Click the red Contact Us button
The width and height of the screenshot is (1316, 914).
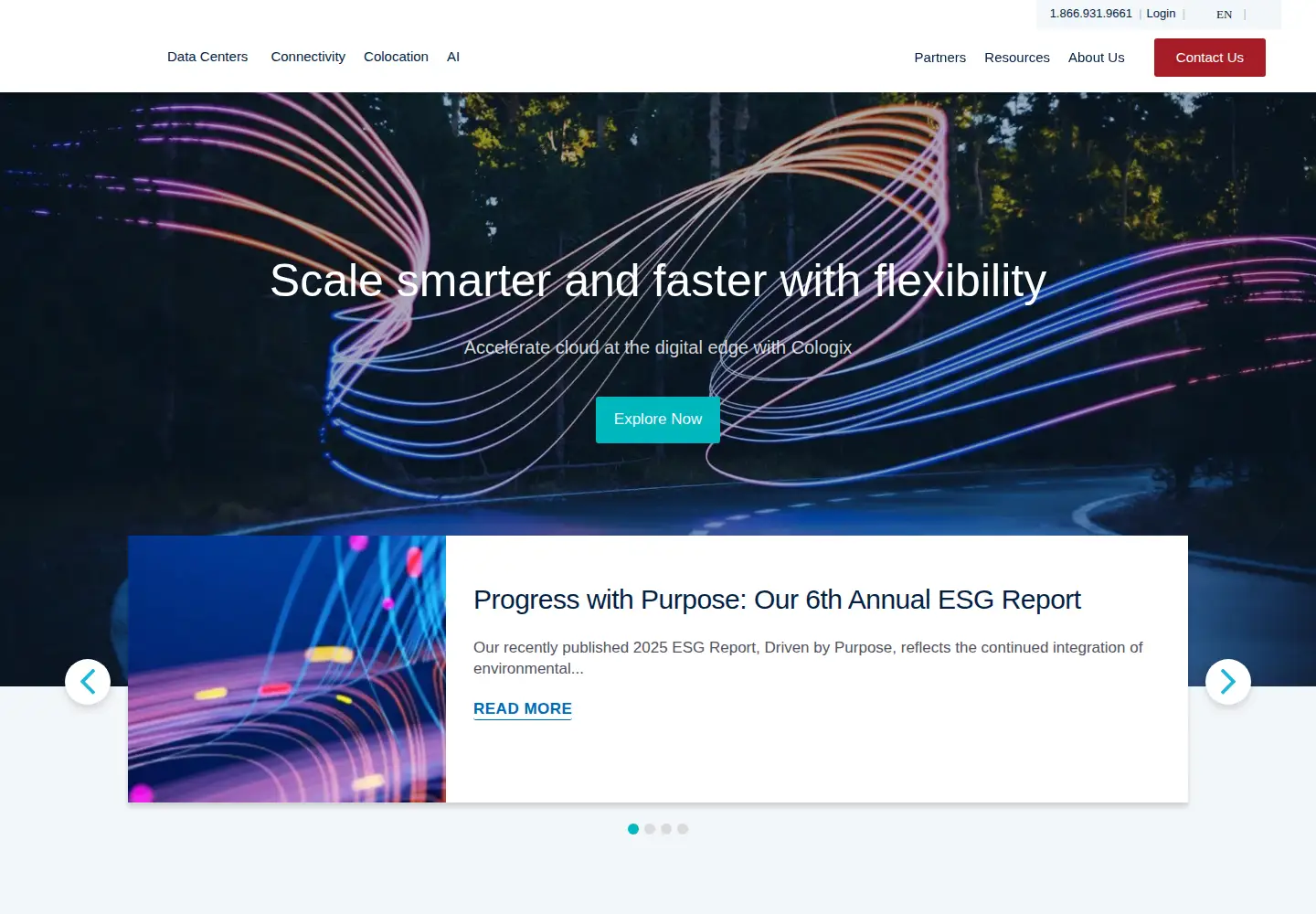point(1210,58)
